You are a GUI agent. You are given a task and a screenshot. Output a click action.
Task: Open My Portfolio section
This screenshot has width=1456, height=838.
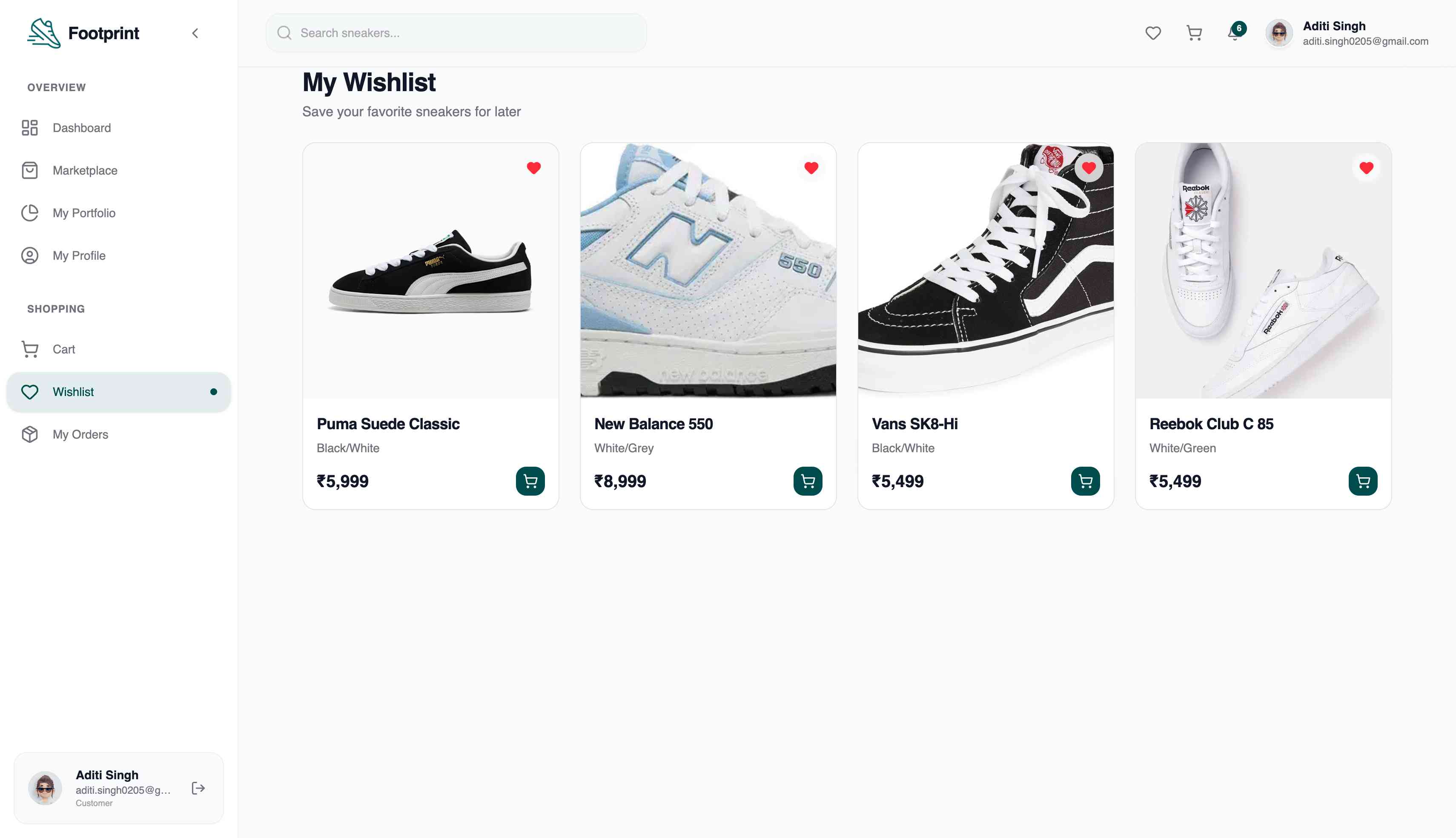click(x=118, y=213)
